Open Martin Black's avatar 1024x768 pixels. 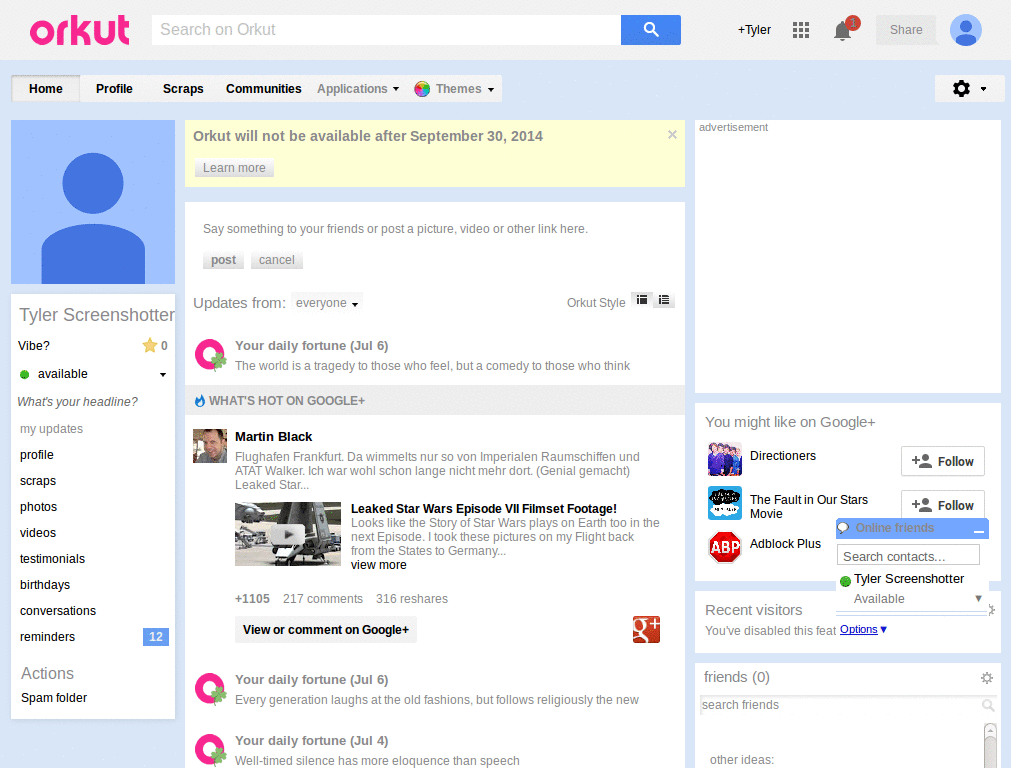click(x=210, y=446)
